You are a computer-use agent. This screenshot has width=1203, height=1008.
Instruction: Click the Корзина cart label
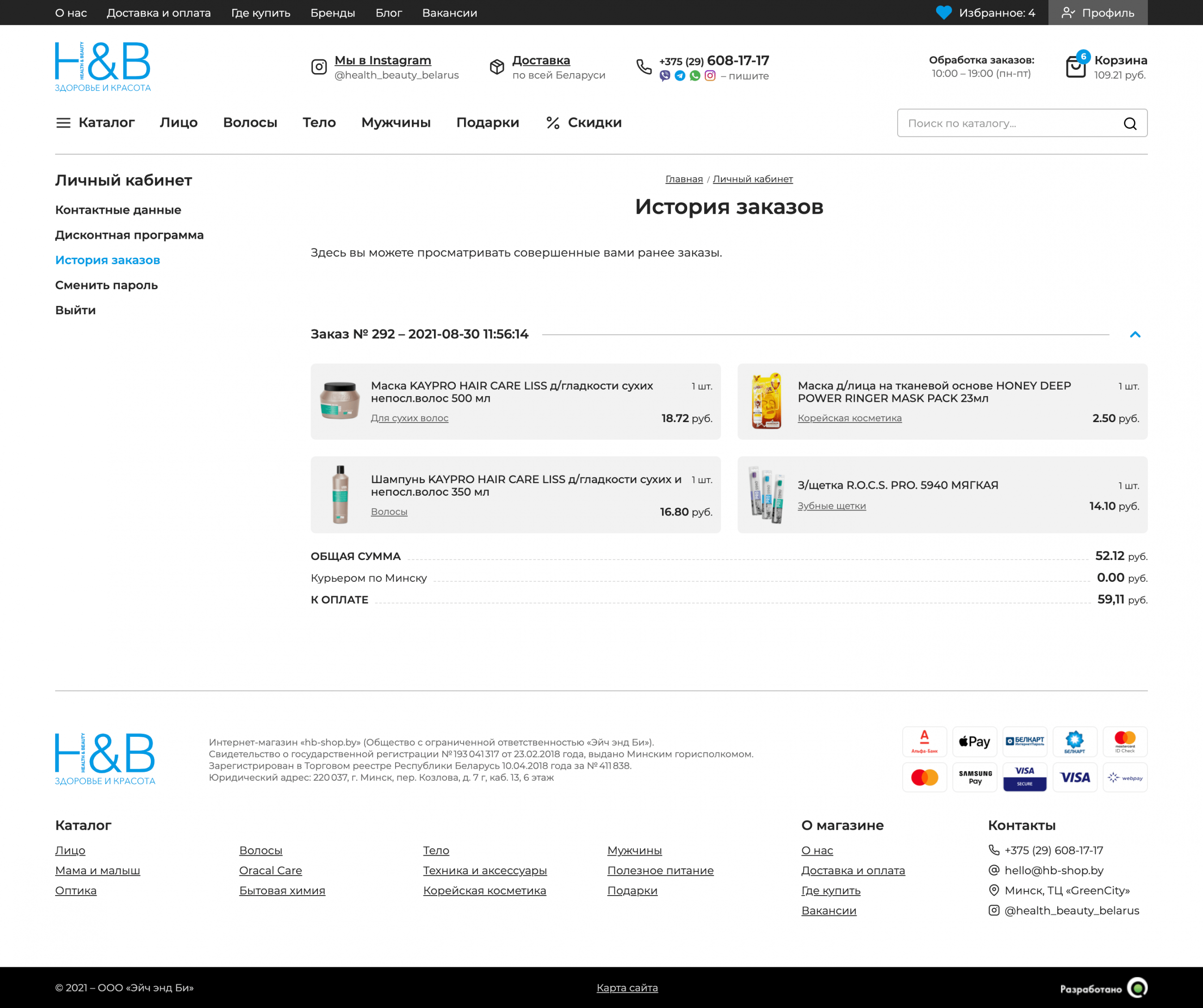click(x=1121, y=60)
